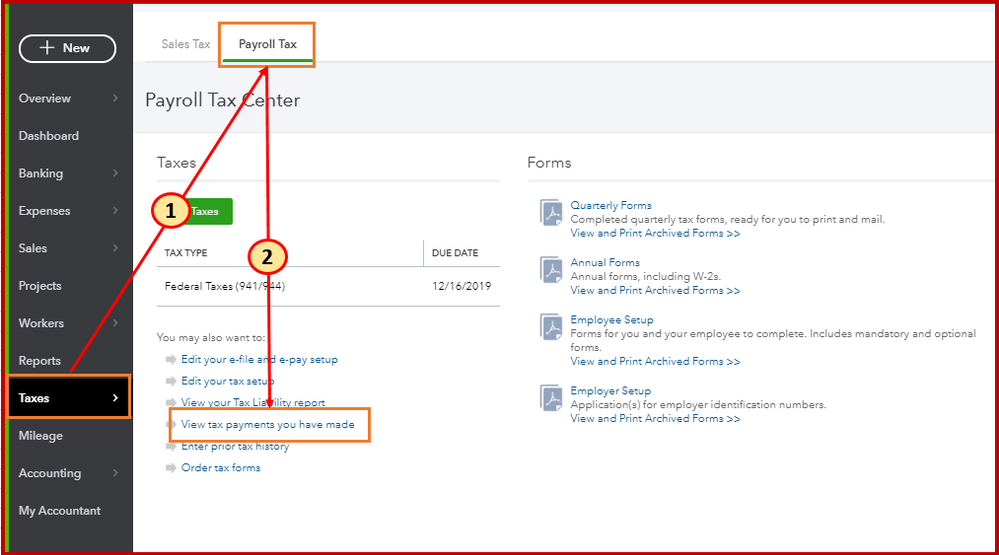This screenshot has height=555, width=999.
Task: Open the Employer Setup link
Action: 610,391
